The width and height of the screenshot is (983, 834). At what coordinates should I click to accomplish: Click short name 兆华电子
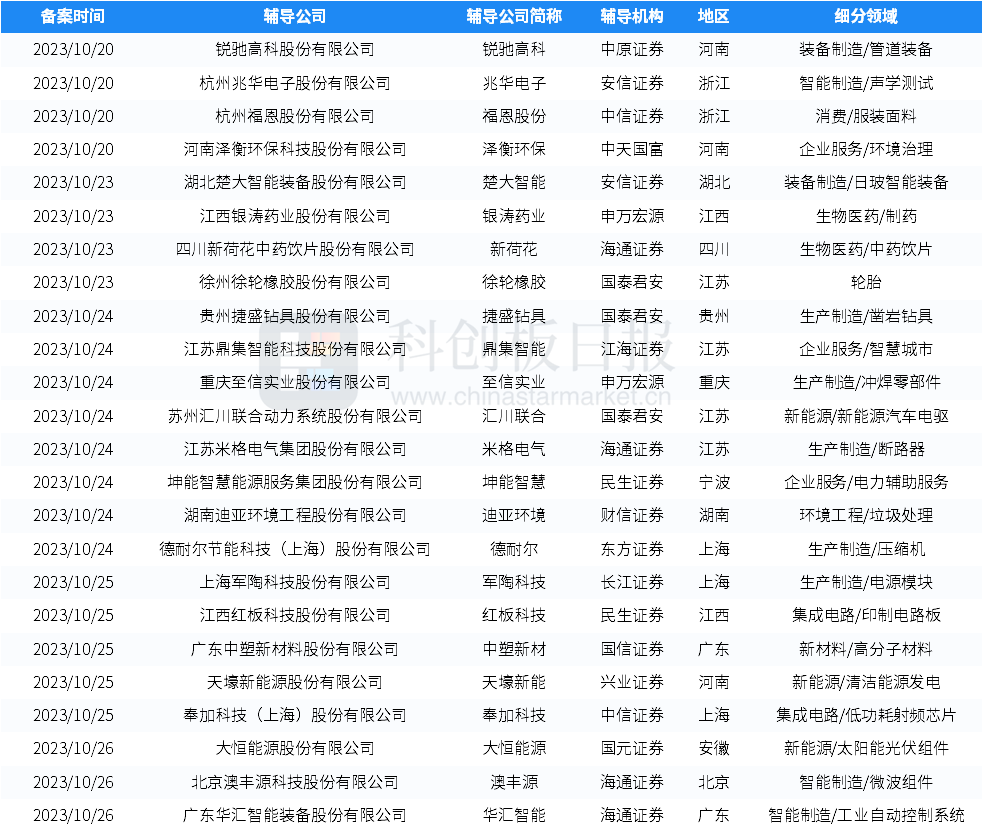coord(514,83)
